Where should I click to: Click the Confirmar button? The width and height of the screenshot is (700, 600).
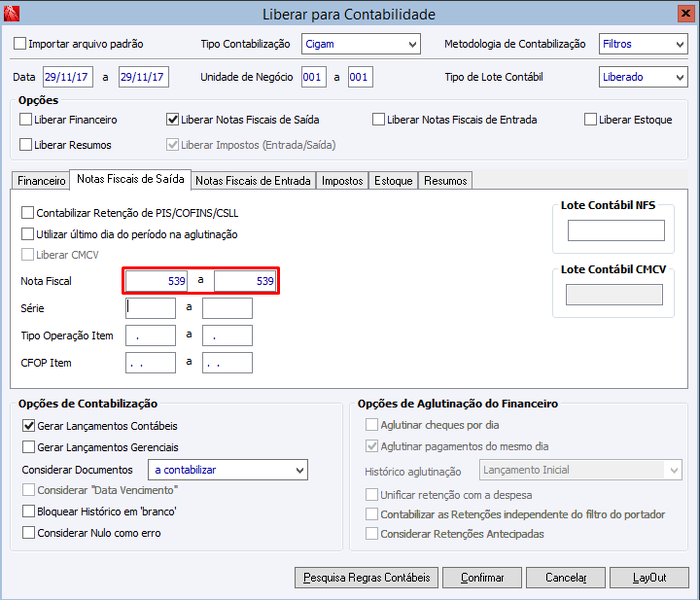482,578
